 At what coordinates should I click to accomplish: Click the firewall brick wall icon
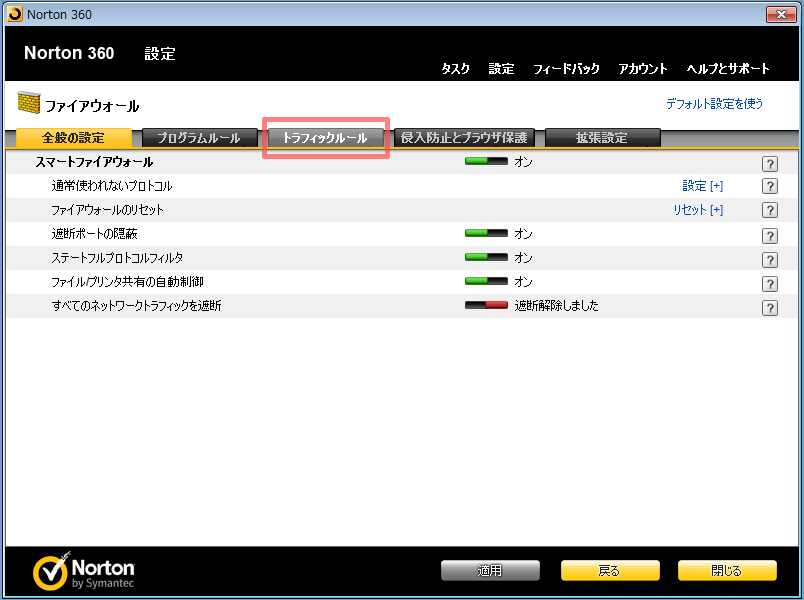[29, 103]
